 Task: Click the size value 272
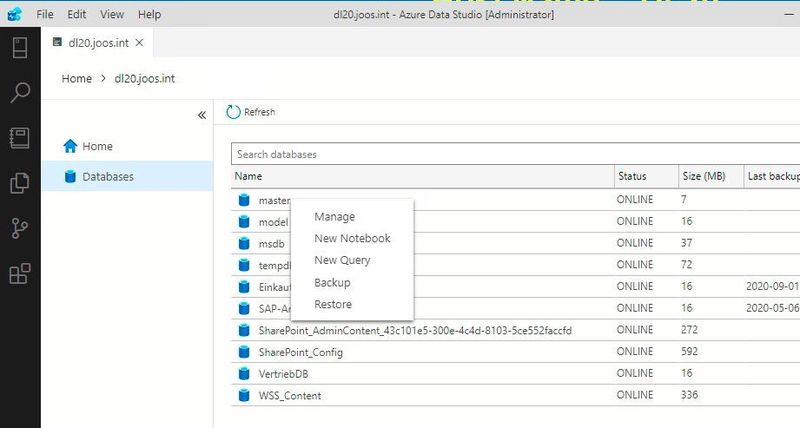tap(689, 330)
